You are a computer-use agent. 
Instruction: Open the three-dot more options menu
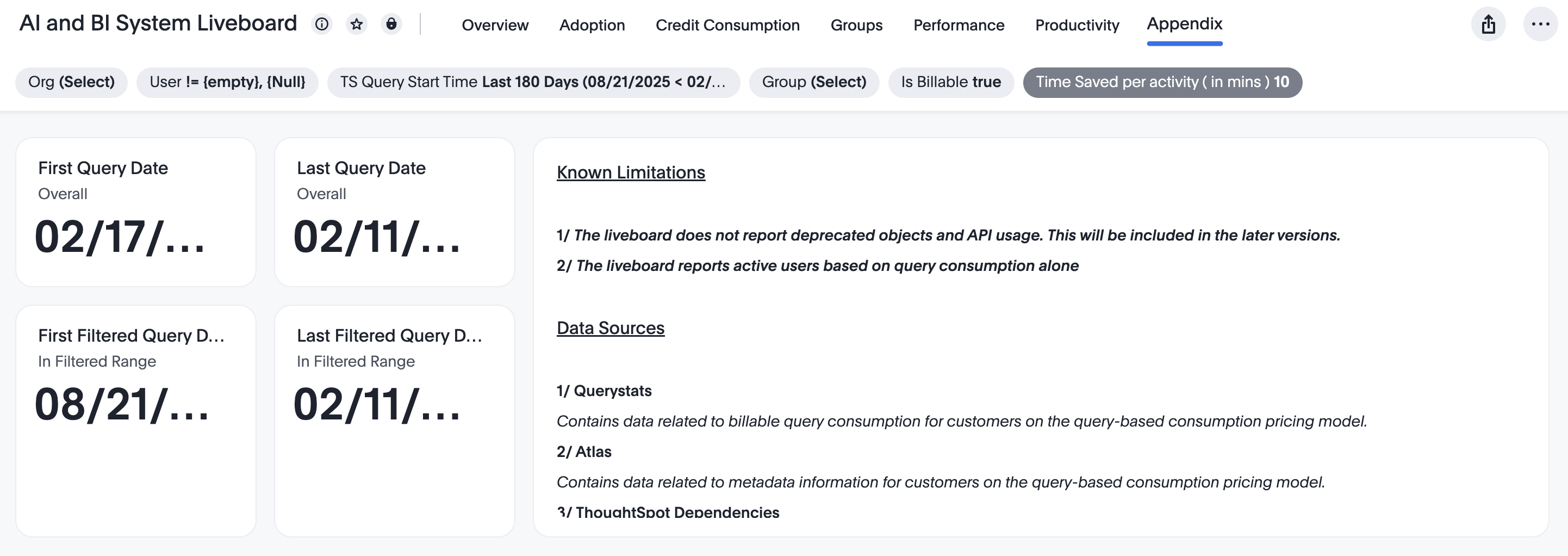[x=1540, y=24]
